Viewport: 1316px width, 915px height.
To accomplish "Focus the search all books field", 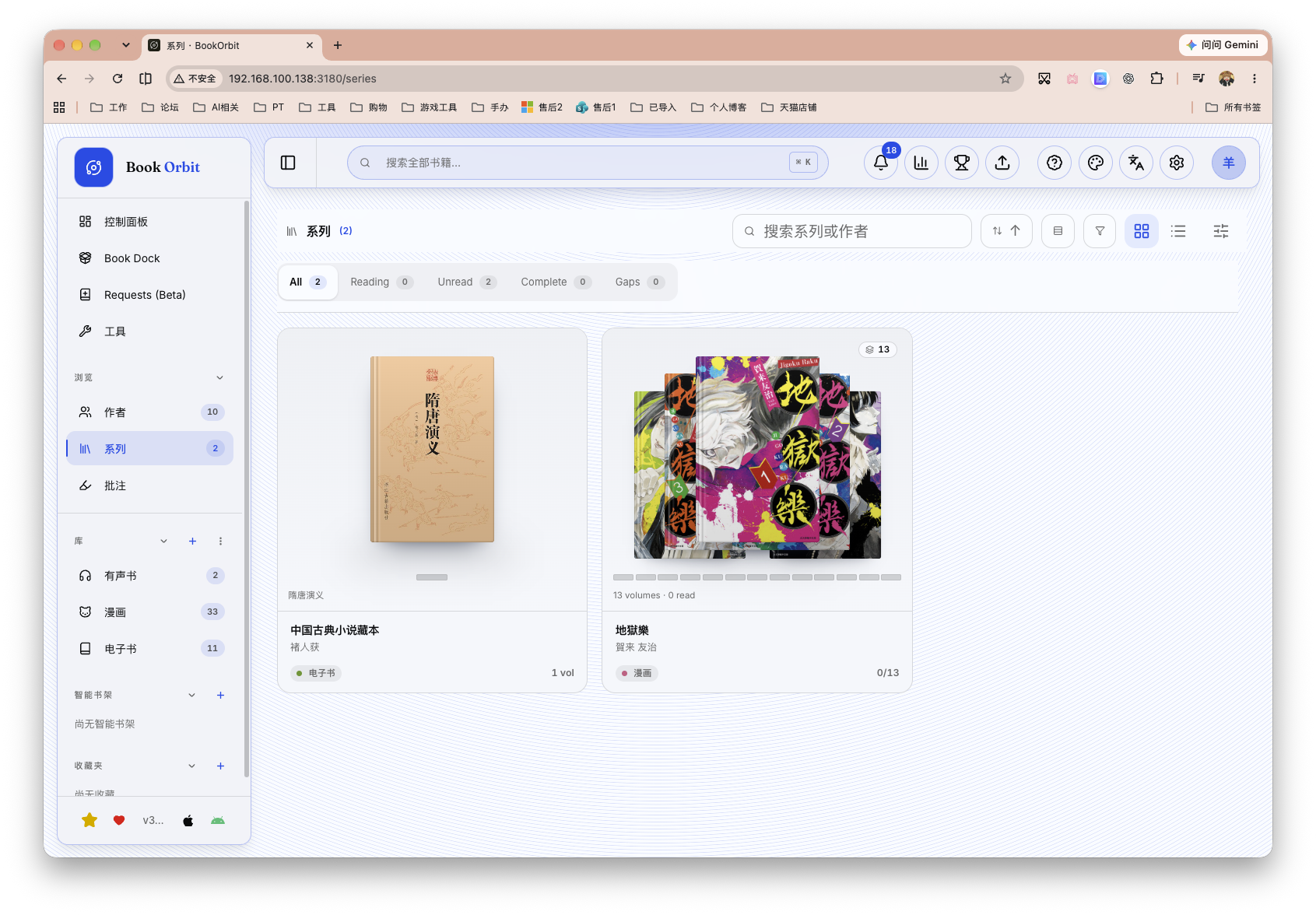I will [588, 163].
